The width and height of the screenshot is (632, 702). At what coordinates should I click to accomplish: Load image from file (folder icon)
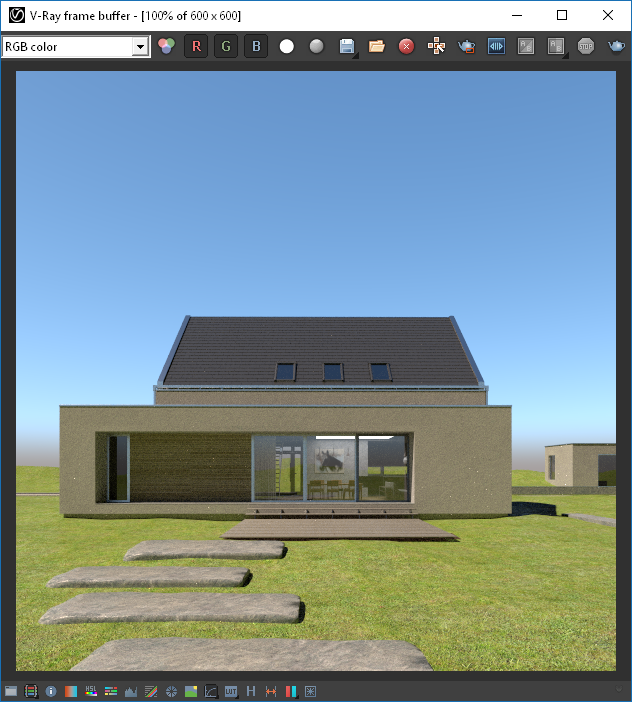pyautogui.click(x=376, y=47)
